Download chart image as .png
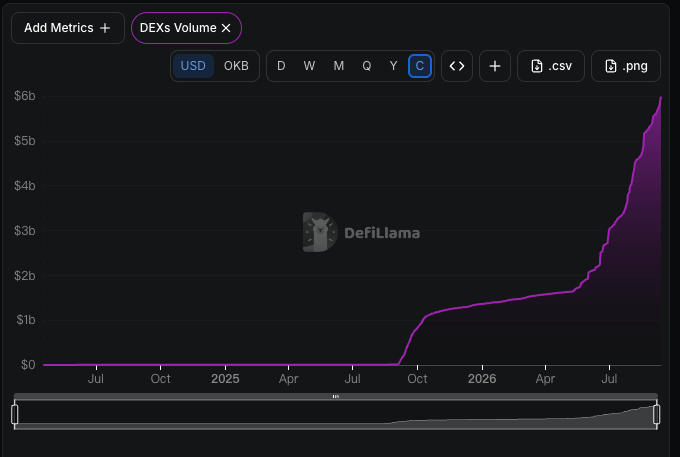This screenshot has height=457, width=680. click(626, 66)
